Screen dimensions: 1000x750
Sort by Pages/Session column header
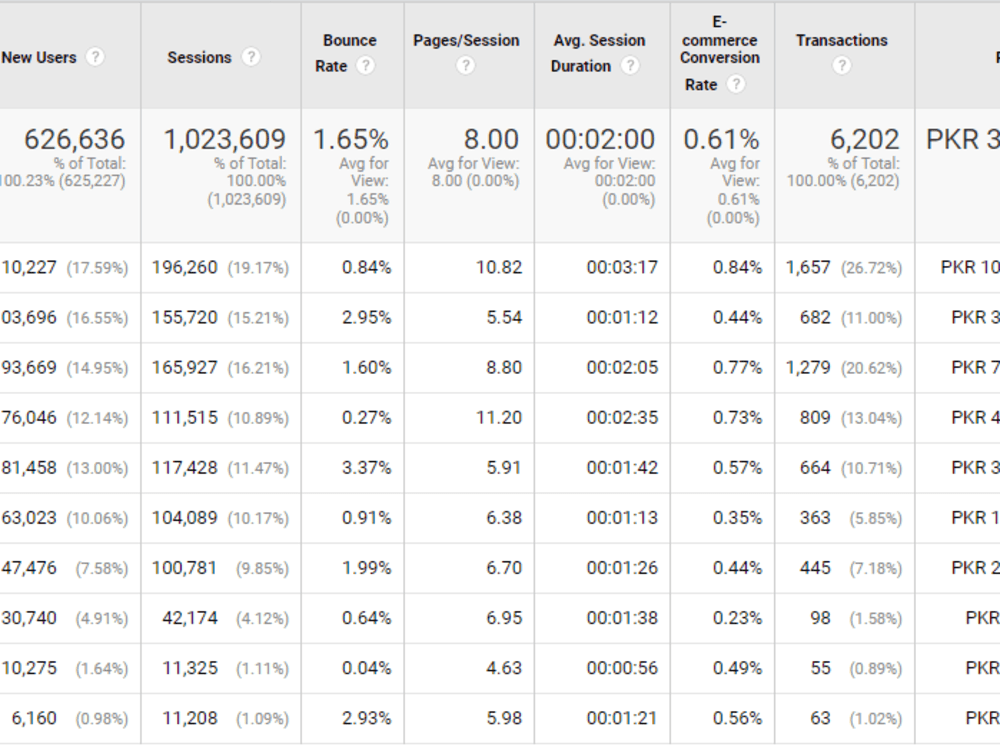(x=466, y=41)
